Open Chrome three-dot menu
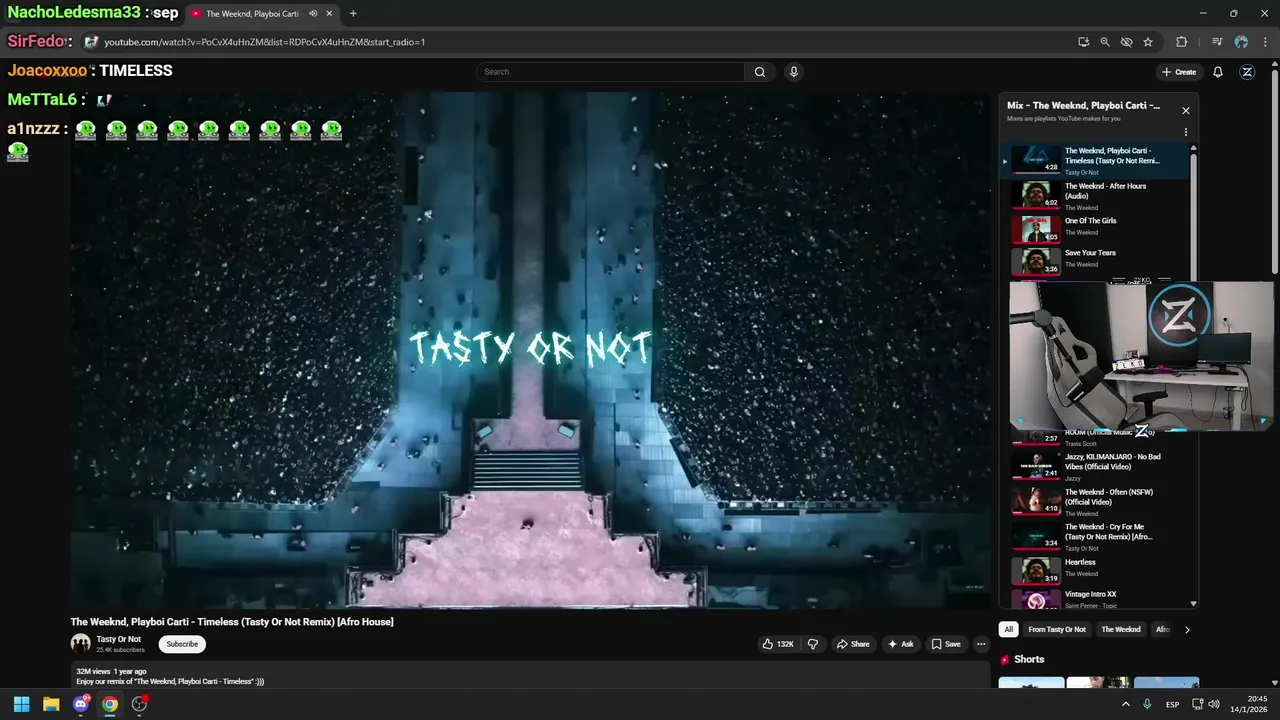Image resolution: width=1280 pixels, height=720 pixels. tap(1263, 42)
